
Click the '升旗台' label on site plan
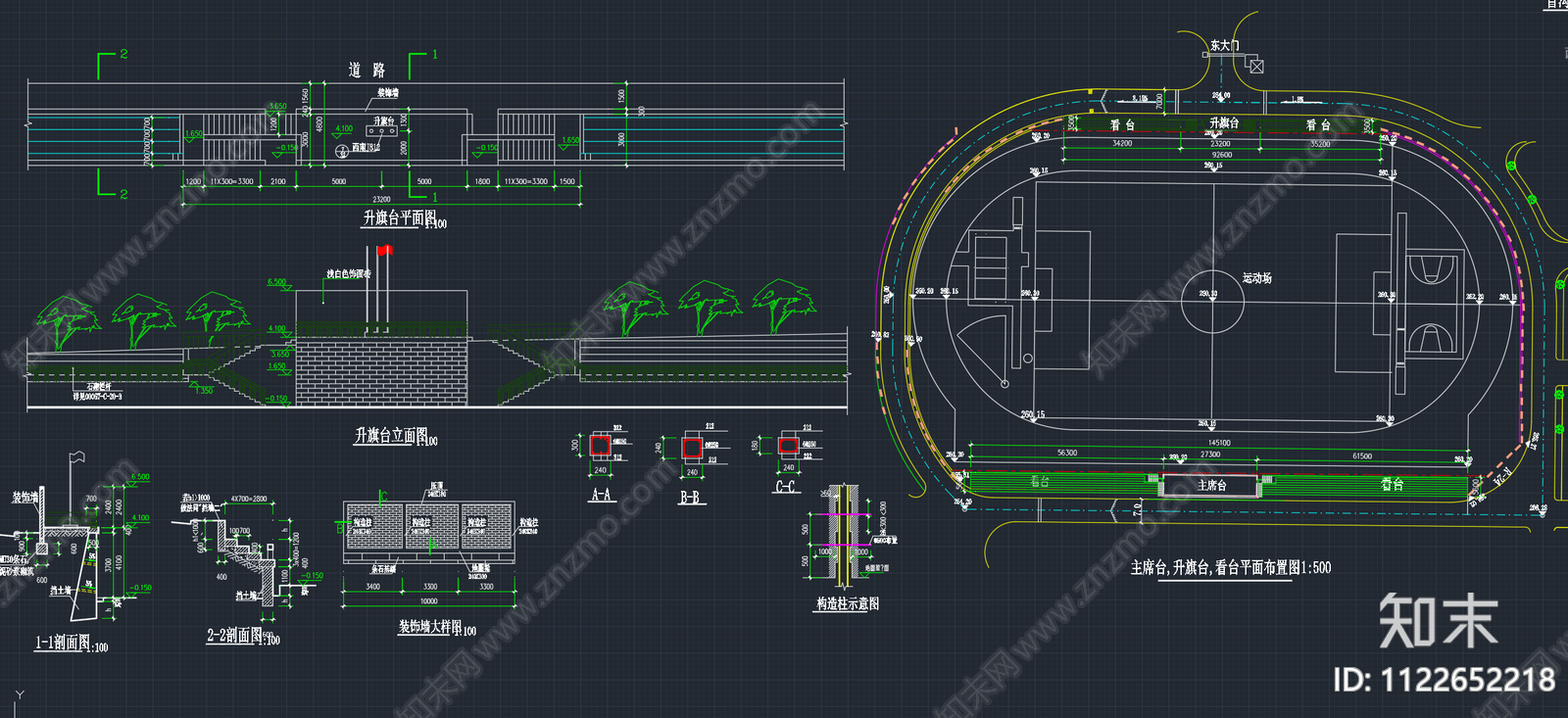[x=1224, y=123]
